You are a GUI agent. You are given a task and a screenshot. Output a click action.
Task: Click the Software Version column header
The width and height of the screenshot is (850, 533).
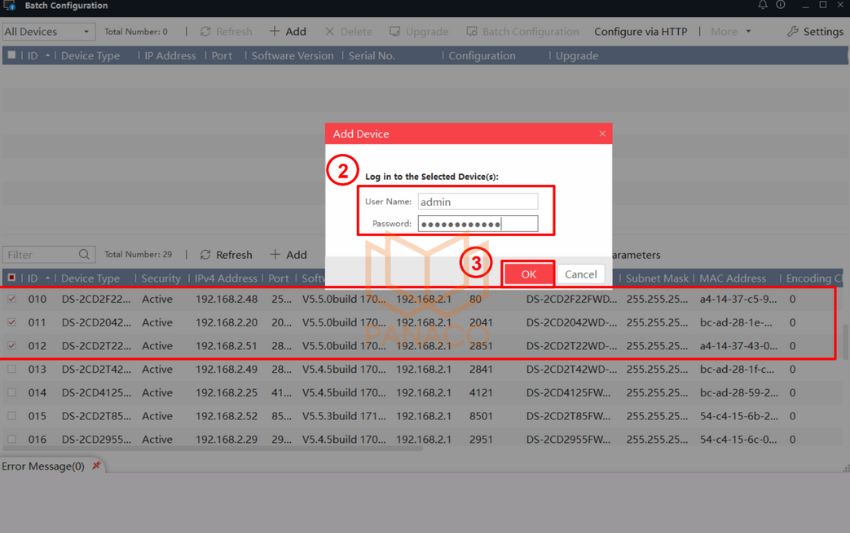click(x=292, y=55)
